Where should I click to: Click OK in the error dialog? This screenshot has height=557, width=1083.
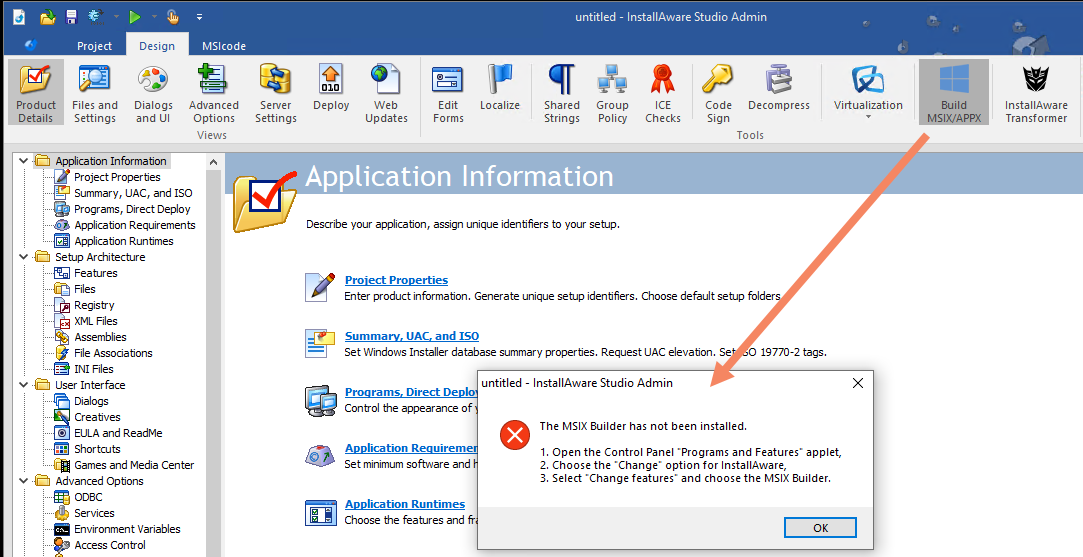820,527
